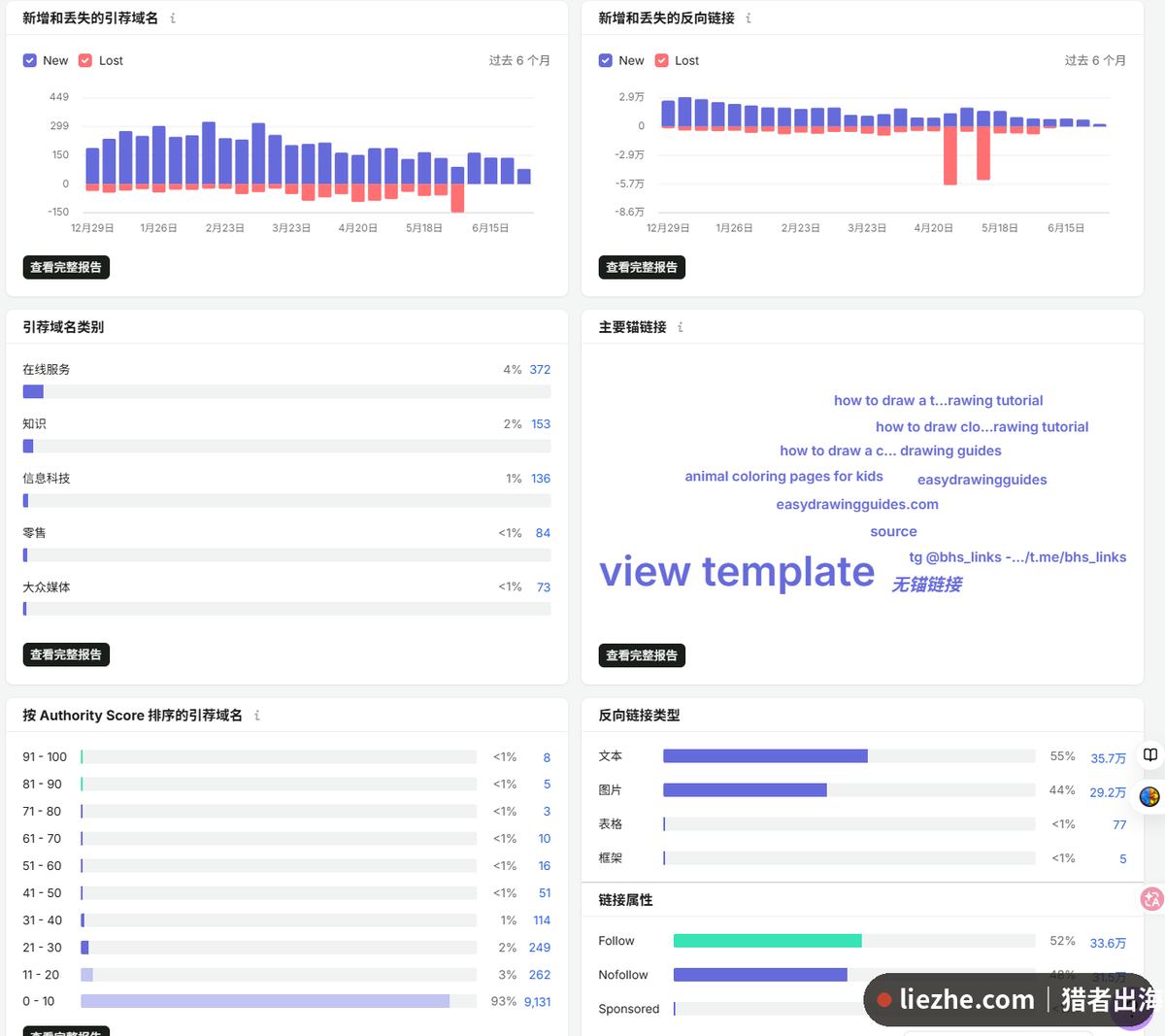Click 'how to draw a t...rawing tutorial' anchor

coord(939,401)
